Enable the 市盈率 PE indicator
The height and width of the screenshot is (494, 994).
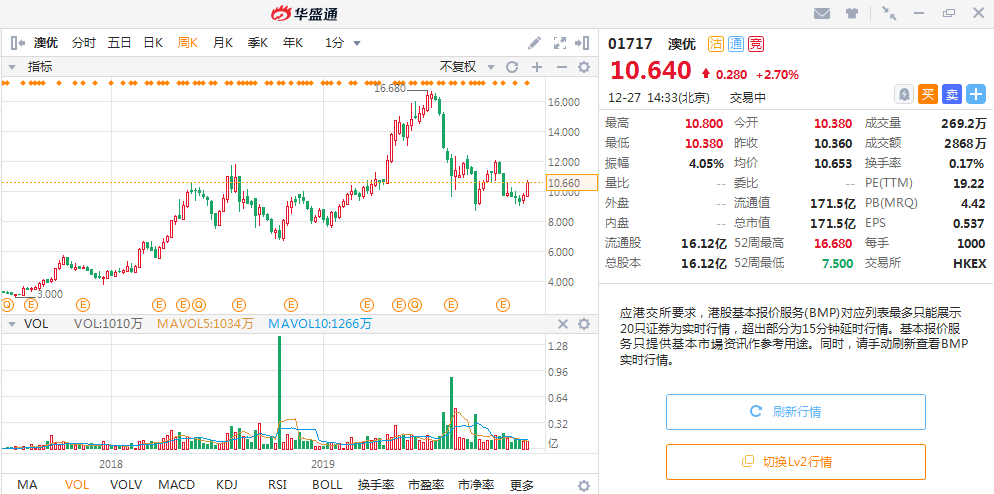tap(427, 485)
